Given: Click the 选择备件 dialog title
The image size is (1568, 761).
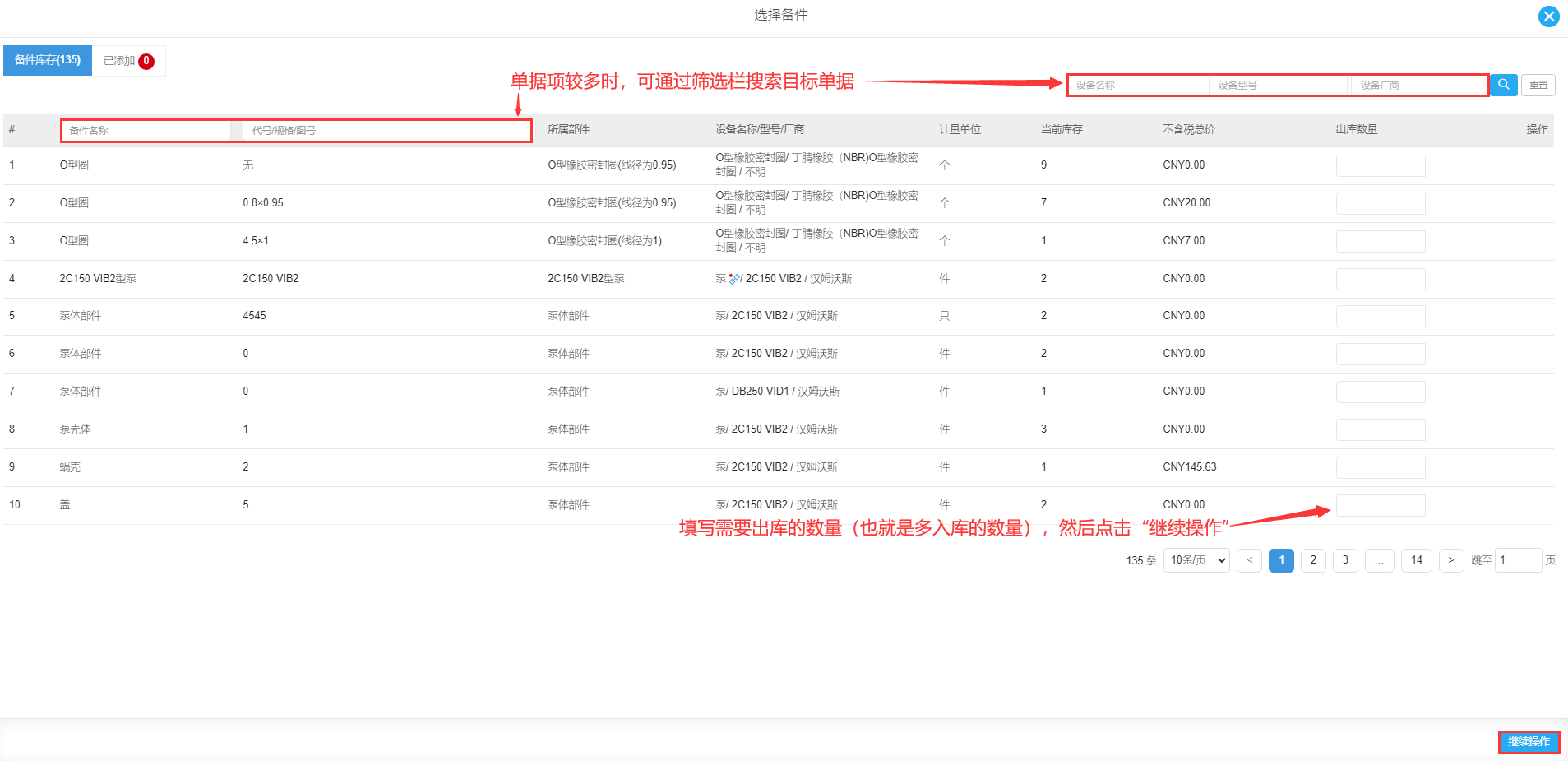Looking at the screenshot, I should coord(781,15).
